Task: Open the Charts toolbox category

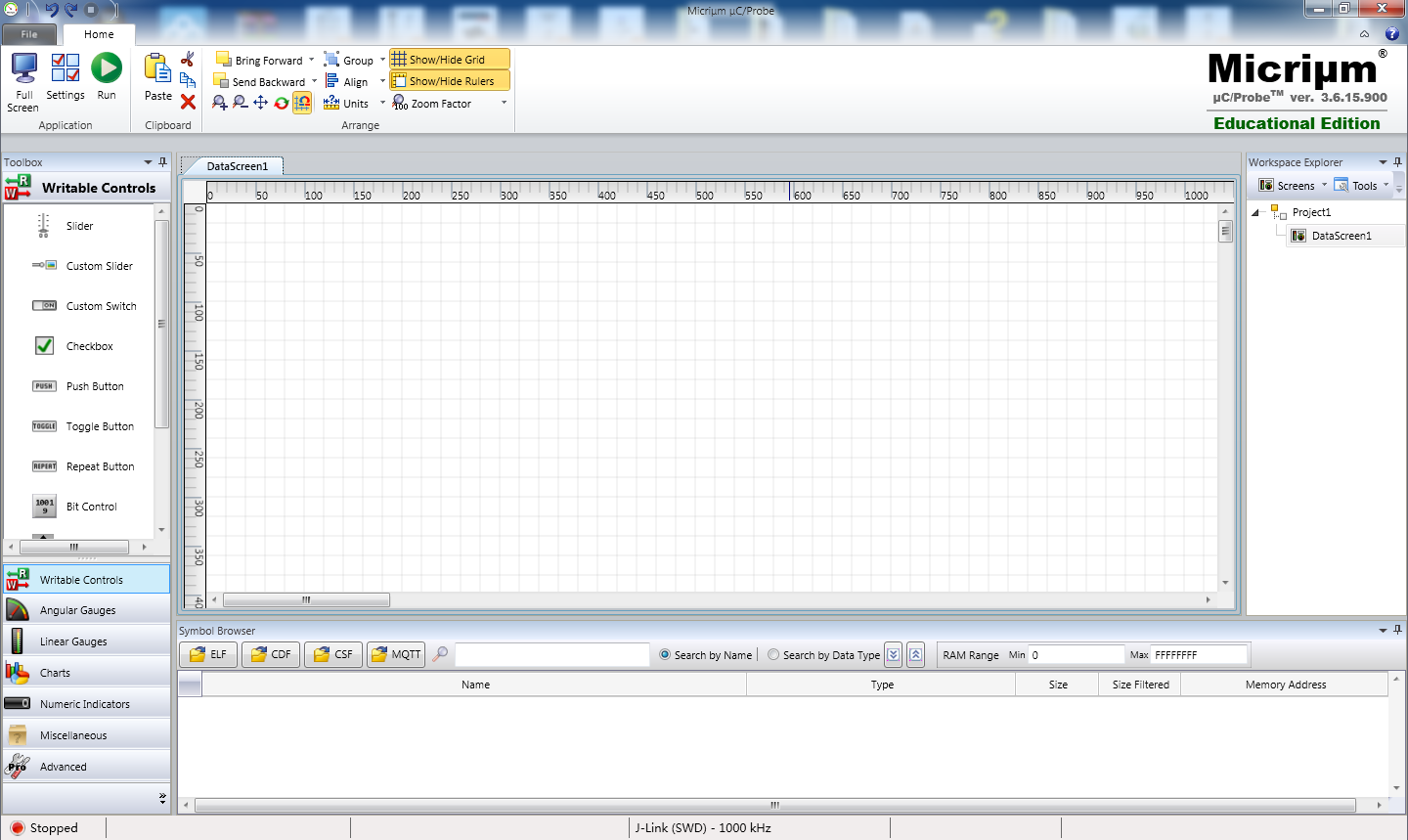Action: [86, 673]
